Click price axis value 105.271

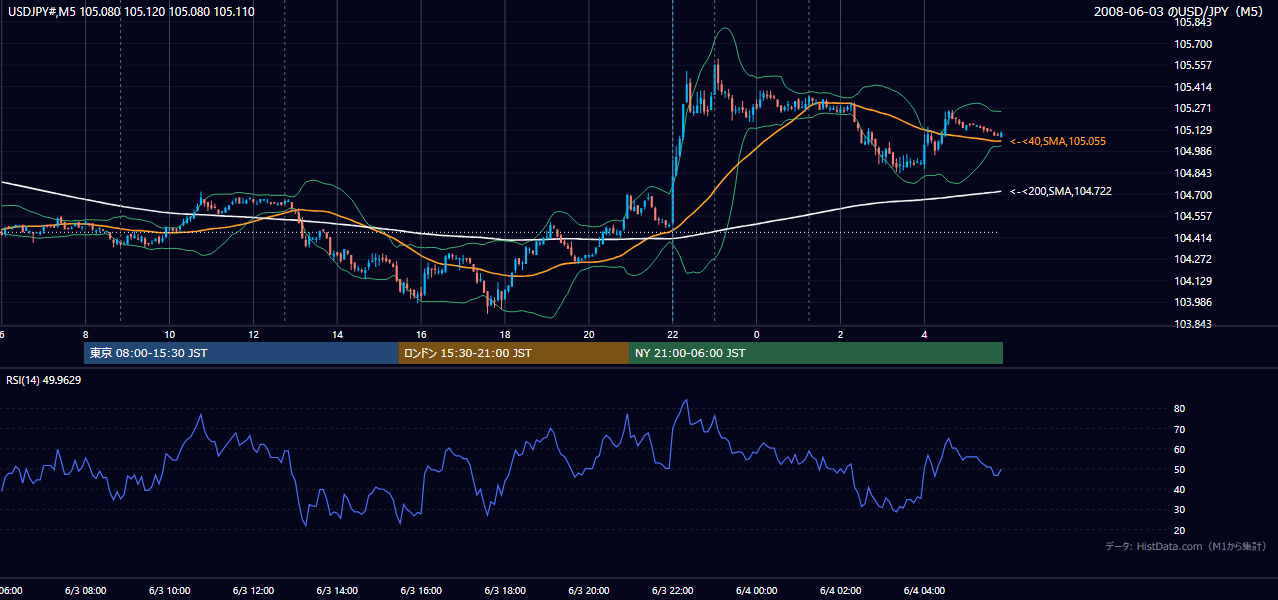click(1192, 109)
